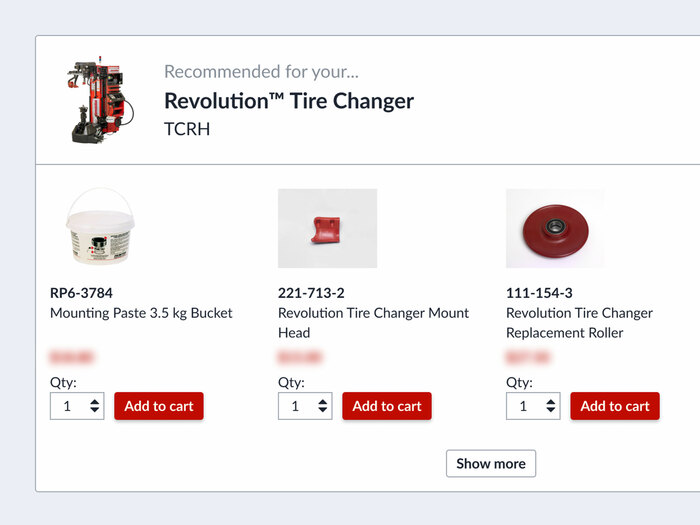Focus the Mounting Paste quantity field

(68, 406)
